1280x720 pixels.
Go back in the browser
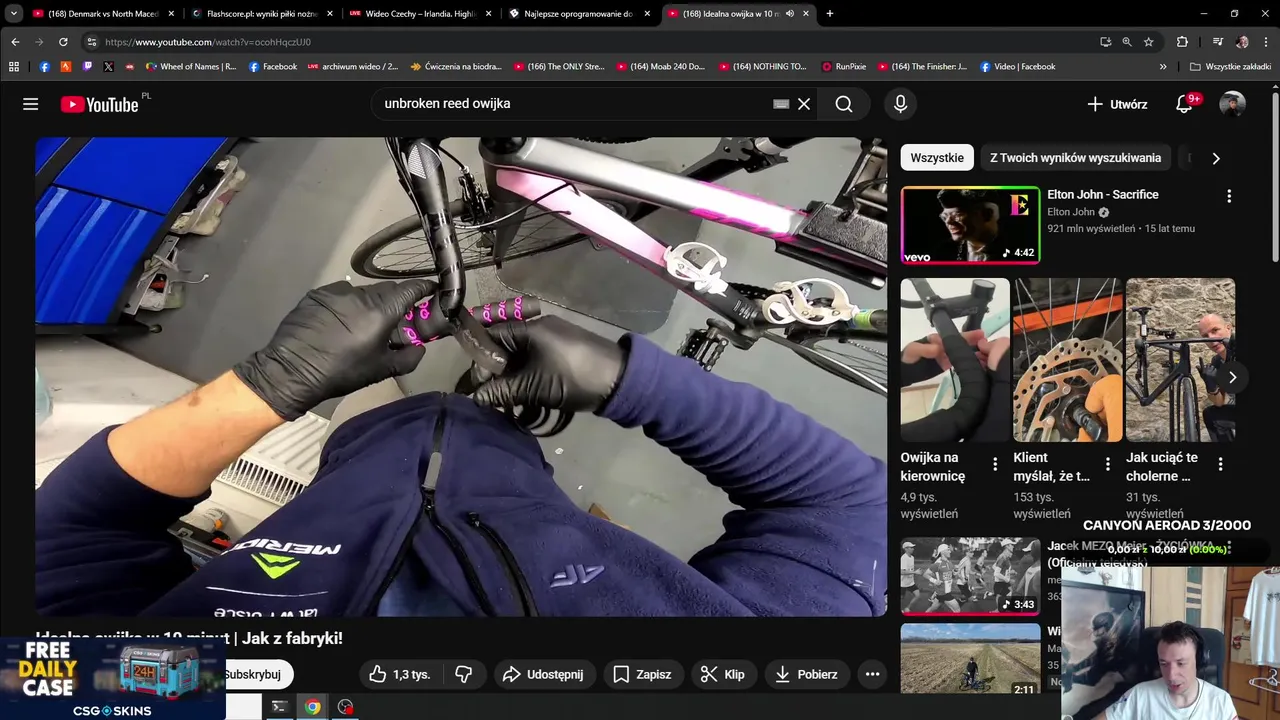click(x=15, y=42)
